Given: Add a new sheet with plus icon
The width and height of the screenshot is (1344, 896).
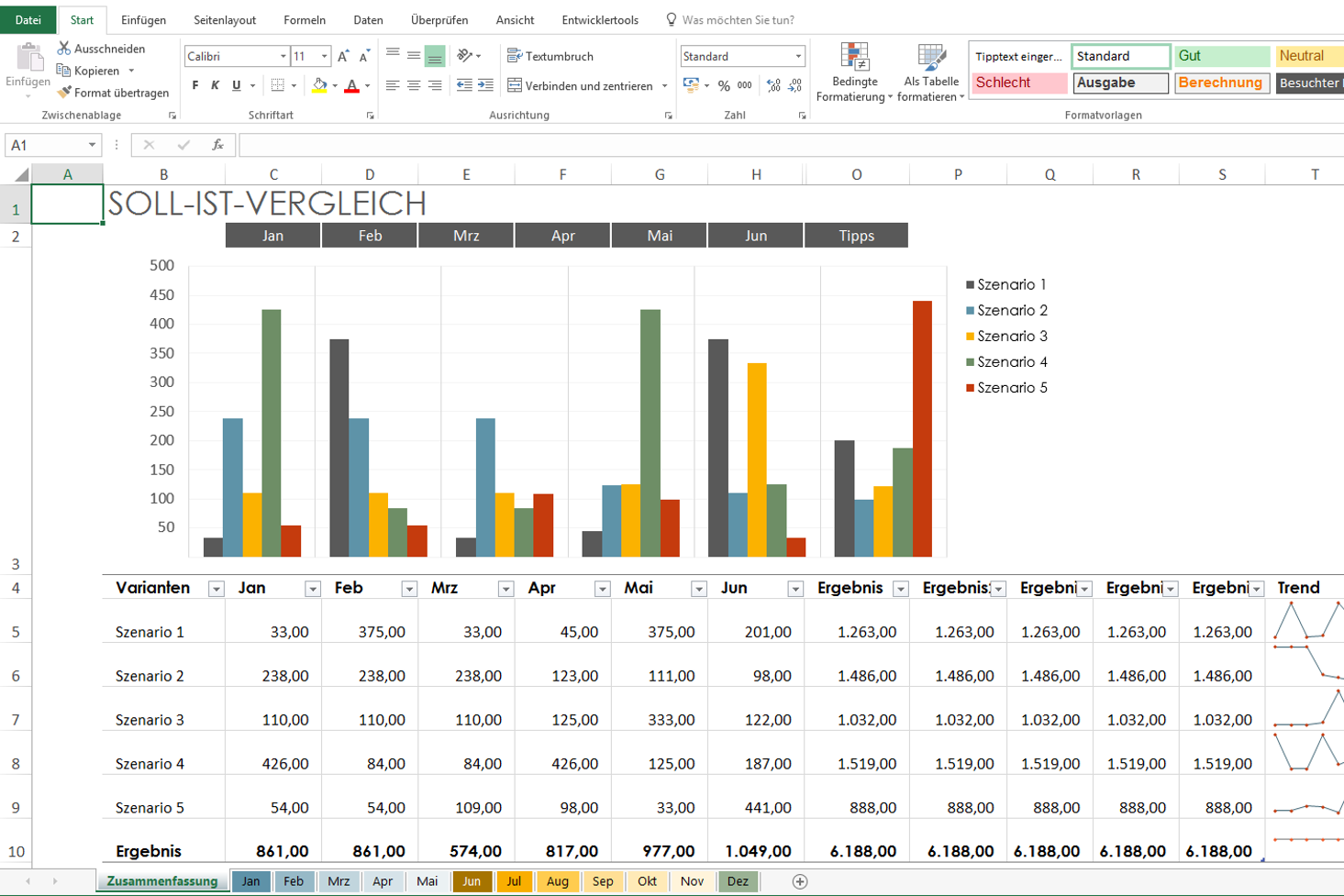Looking at the screenshot, I should tap(800, 881).
